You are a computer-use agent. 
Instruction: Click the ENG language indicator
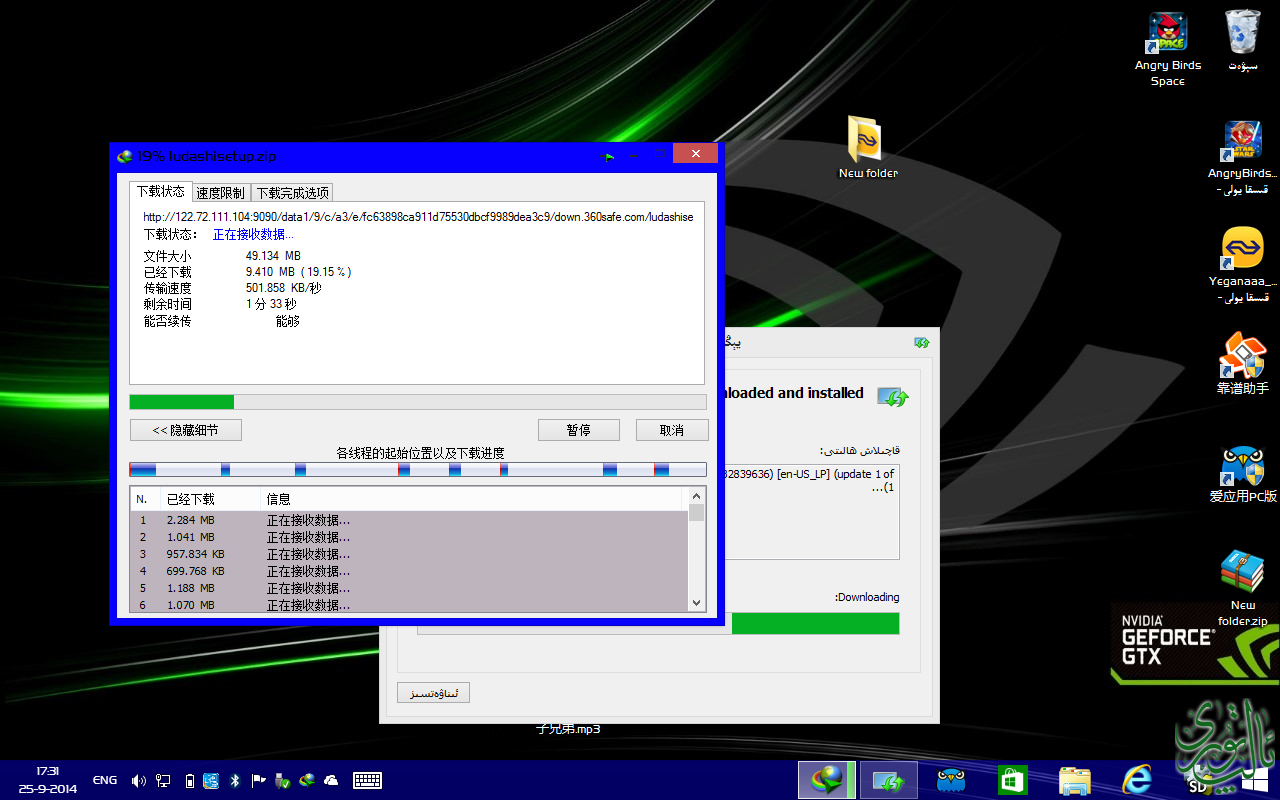pyautogui.click(x=105, y=780)
